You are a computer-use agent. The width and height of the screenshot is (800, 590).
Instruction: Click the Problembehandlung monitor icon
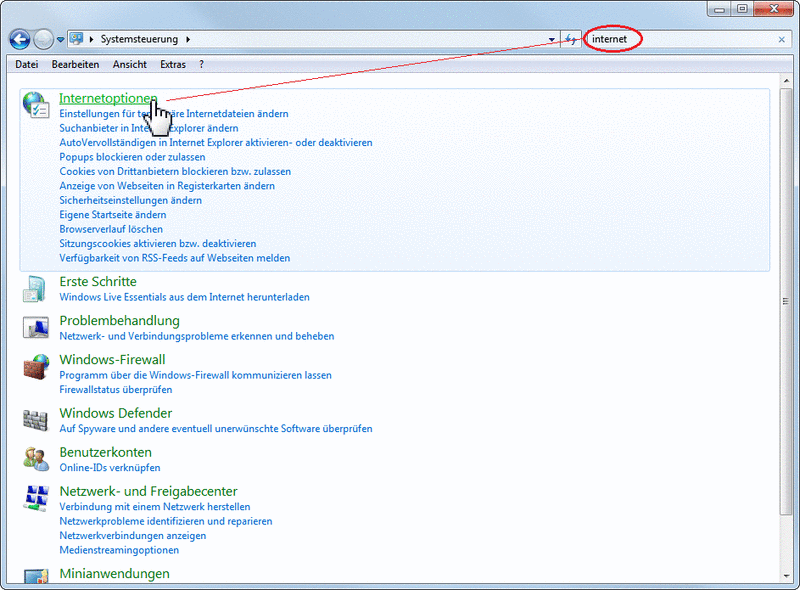36,327
